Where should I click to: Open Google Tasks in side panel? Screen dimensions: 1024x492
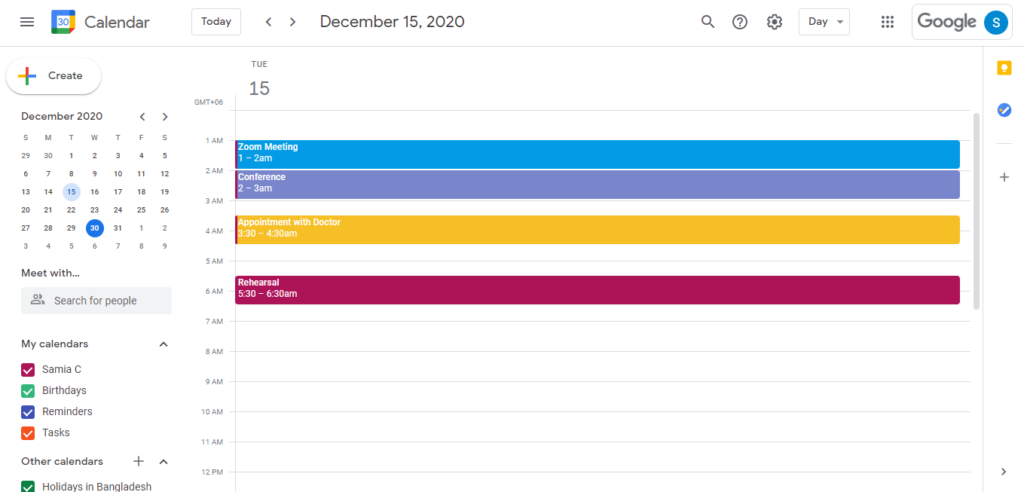coord(1004,110)
